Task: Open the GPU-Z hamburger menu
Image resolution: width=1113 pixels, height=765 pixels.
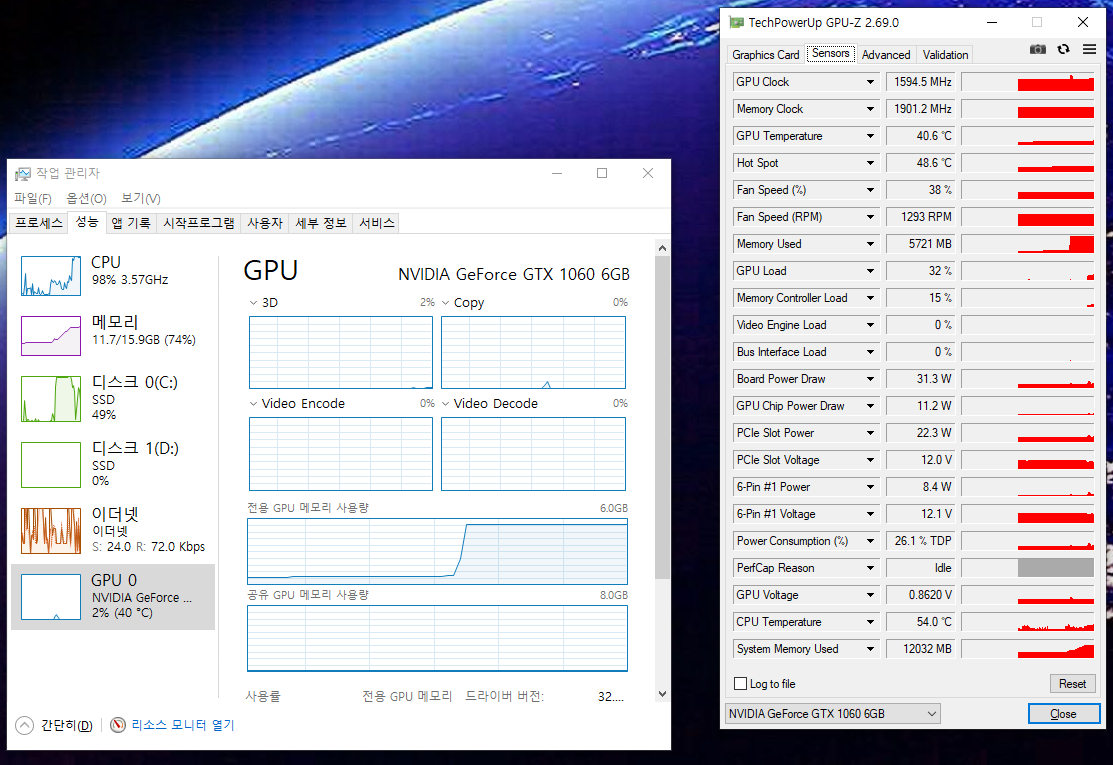Action: 1089,49
